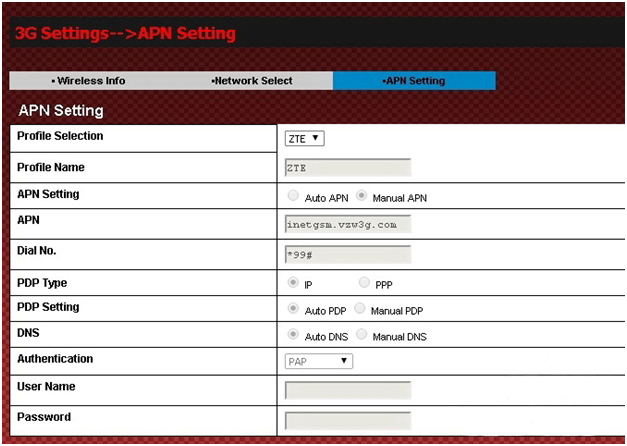Click the Profile Name text field
This screenshot has width=627, height=446.
(x=347, y=168)
